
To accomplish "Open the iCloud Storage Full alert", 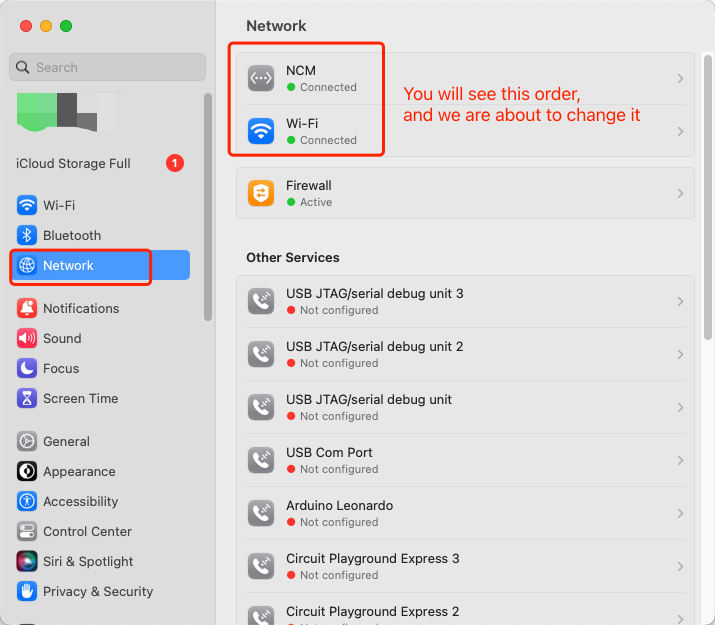I will (x=100, y=163).
